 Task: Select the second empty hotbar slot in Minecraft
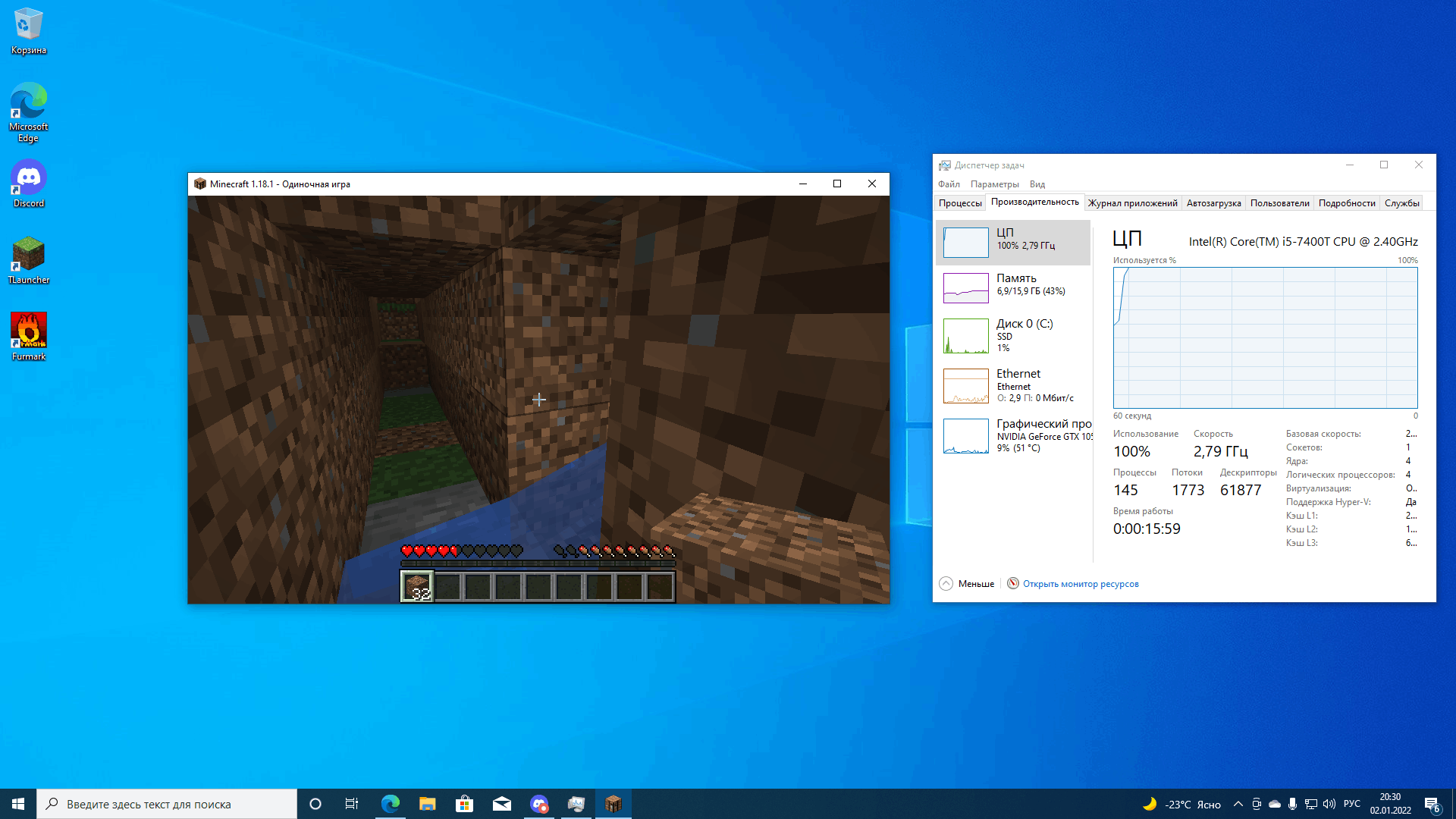(479, 587)
